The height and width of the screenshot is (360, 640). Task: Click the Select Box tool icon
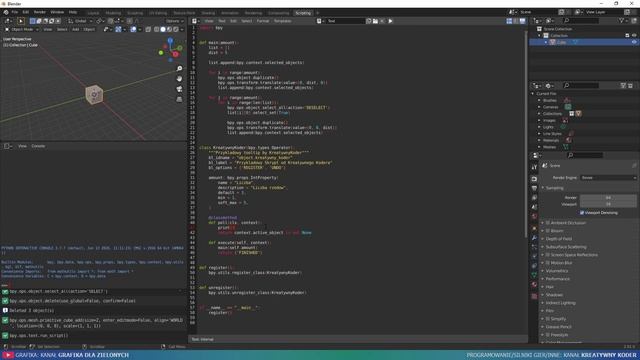[x=20, y=21]
